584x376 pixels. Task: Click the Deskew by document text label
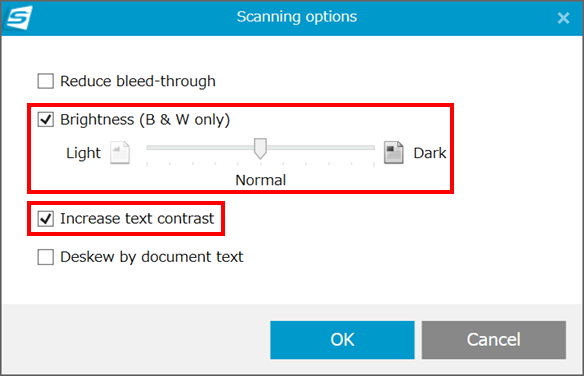click(152, 257)
